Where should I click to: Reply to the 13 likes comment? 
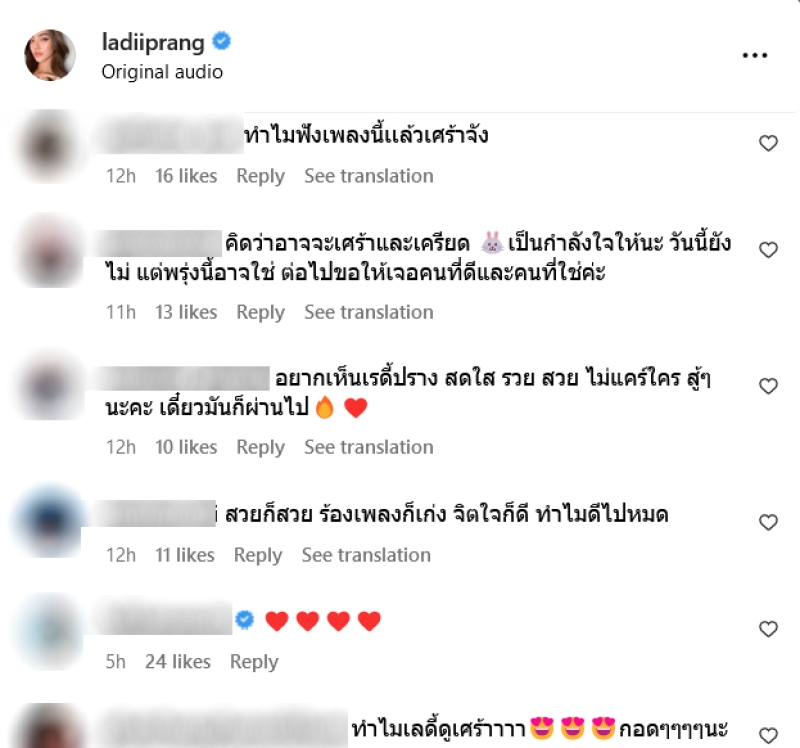pyautogui.click(x=260, y=312)
